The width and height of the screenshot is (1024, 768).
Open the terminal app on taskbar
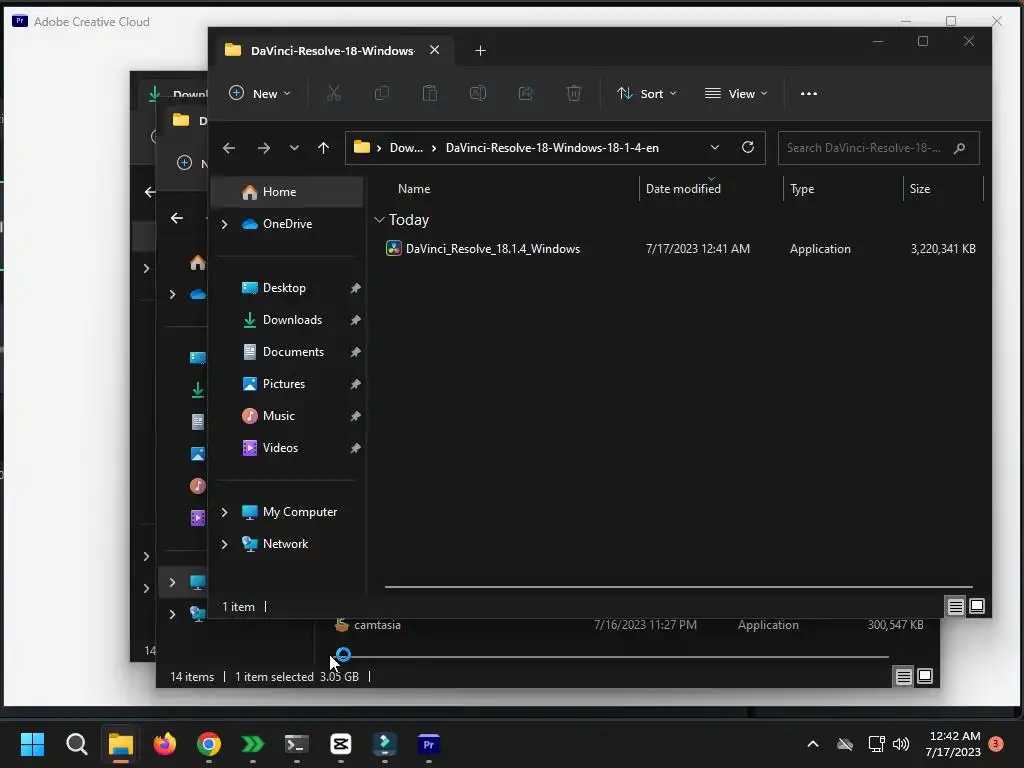point(296,744)
